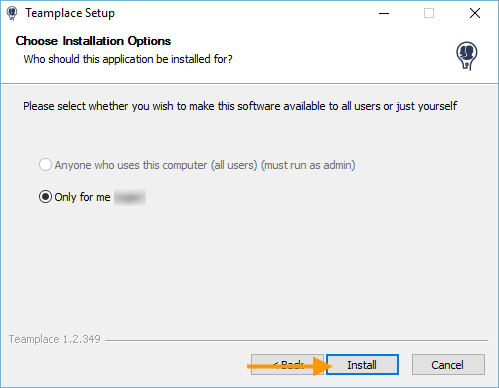Click the disabled maximize window button
Viewport: 499px width, 388px height.
(x=429, y=13)
